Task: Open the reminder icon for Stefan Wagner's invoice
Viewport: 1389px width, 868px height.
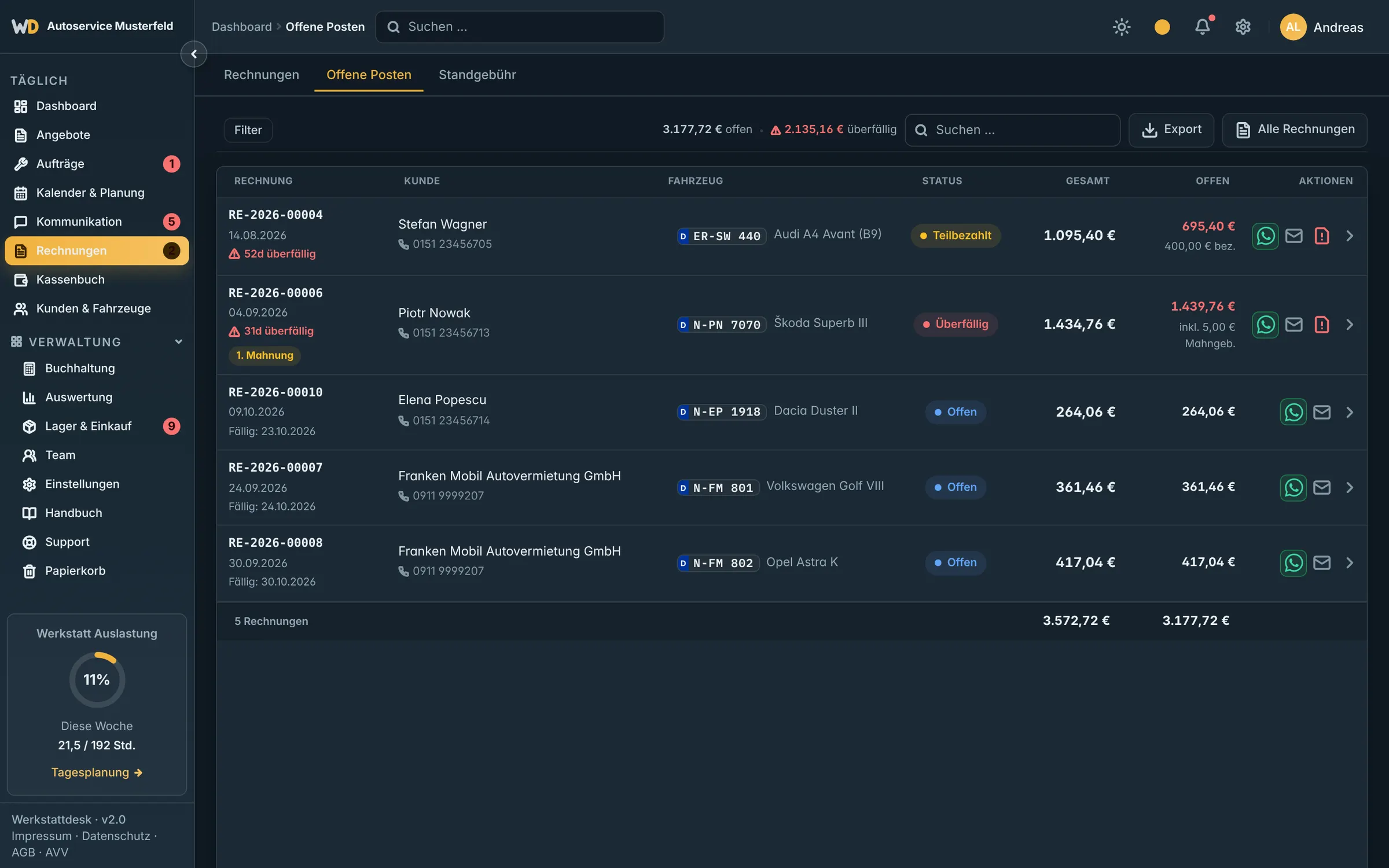Action: (1321, 236)
